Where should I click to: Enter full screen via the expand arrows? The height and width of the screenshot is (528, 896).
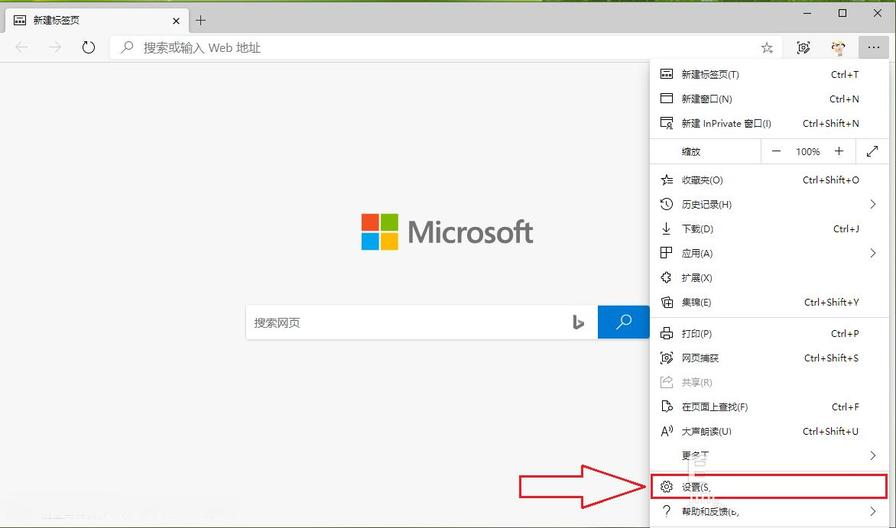point(872,151)
